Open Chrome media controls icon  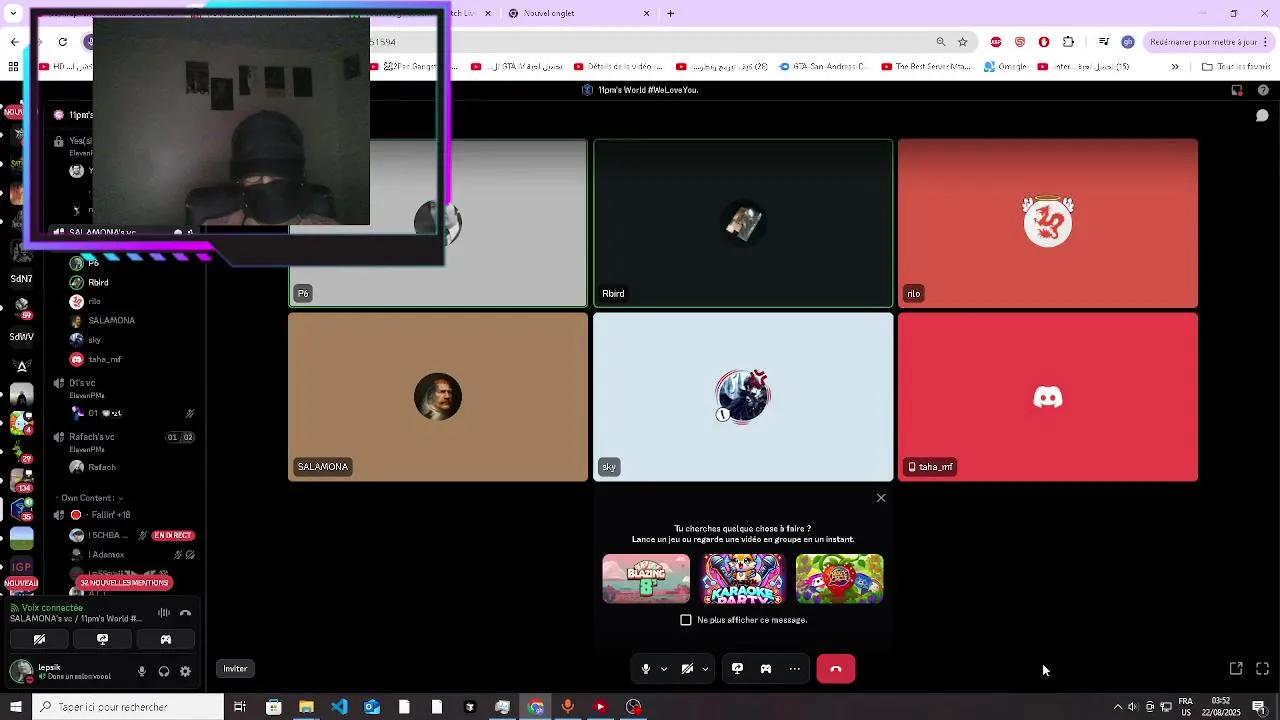1104,42
